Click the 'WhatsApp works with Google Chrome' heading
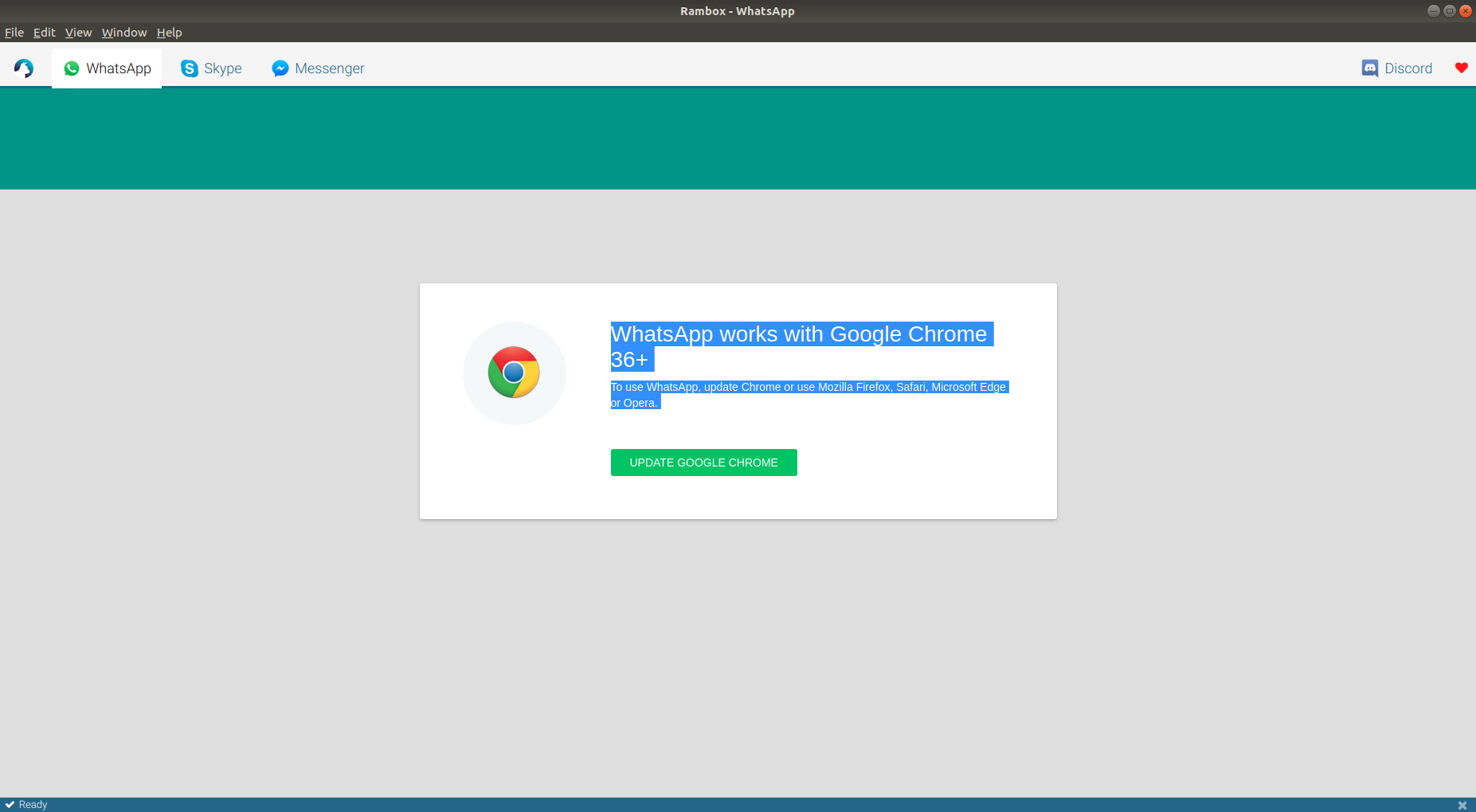This screenshot has width=1476, height=812. pyautogui.click(x=802, y=347)
